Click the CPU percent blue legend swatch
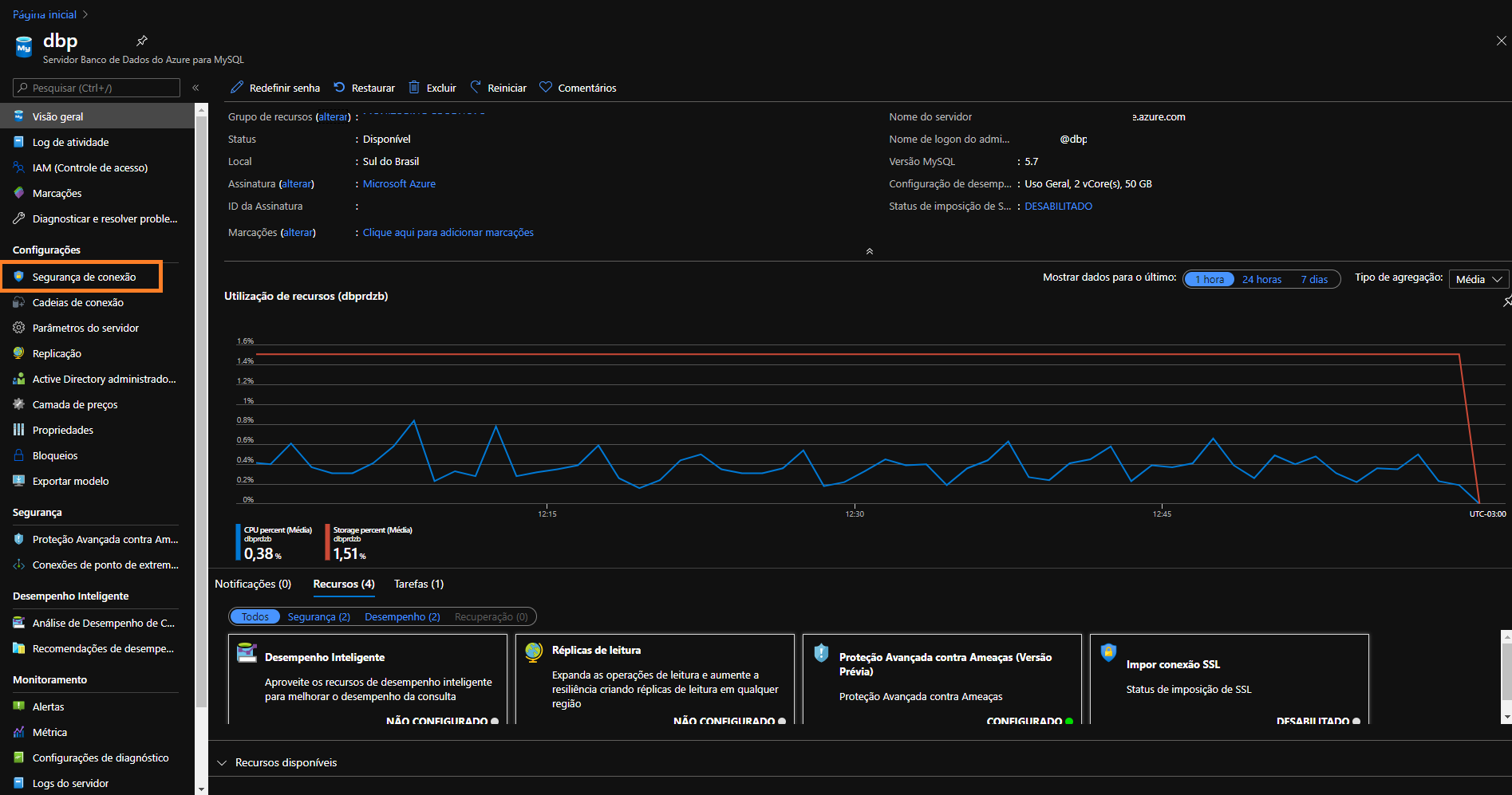 (238, 542)
